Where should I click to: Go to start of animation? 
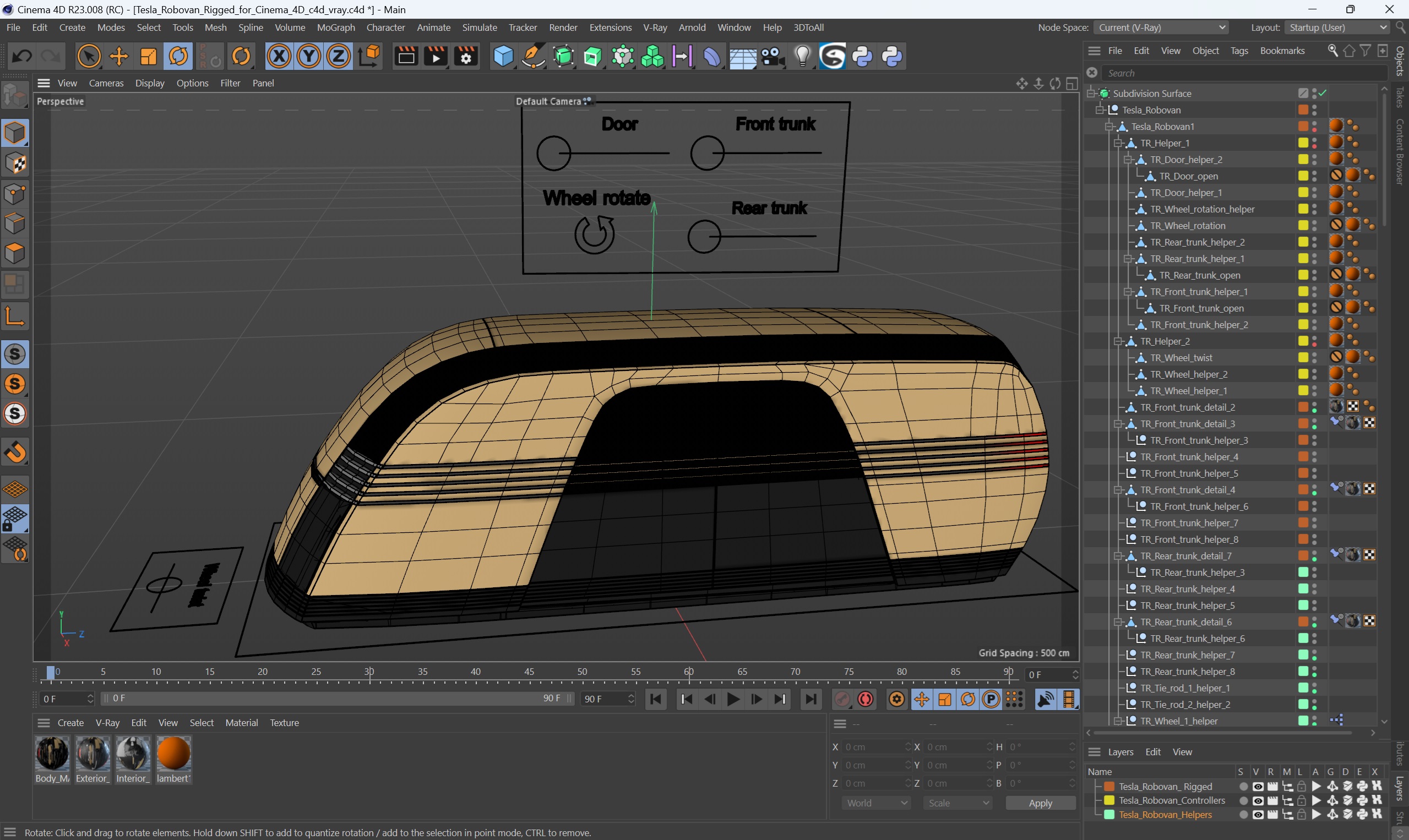(x=656, y=699)
